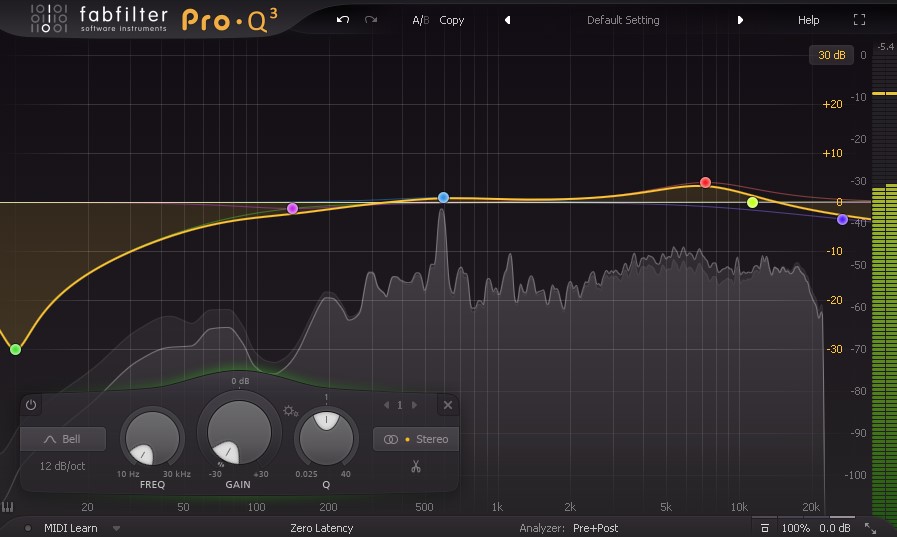The height and width of the screenshot is (537, 897).
Task: Toggle the MIDI Learn button
Action: coord(70,528)
